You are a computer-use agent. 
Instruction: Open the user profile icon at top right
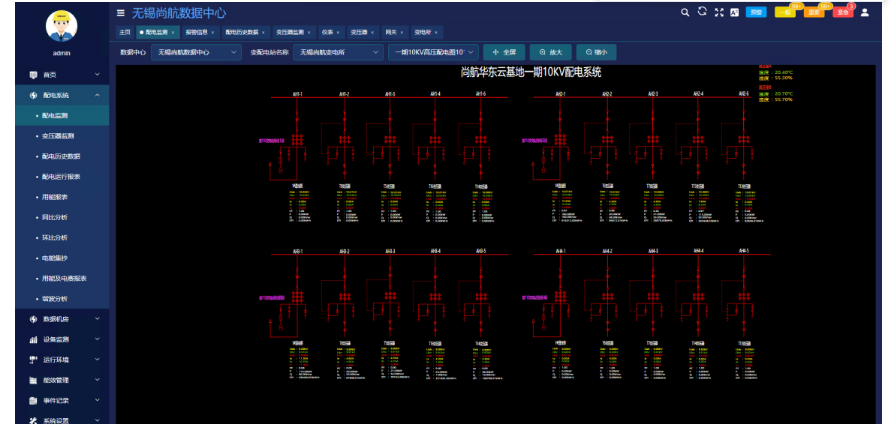pos(865,12)
